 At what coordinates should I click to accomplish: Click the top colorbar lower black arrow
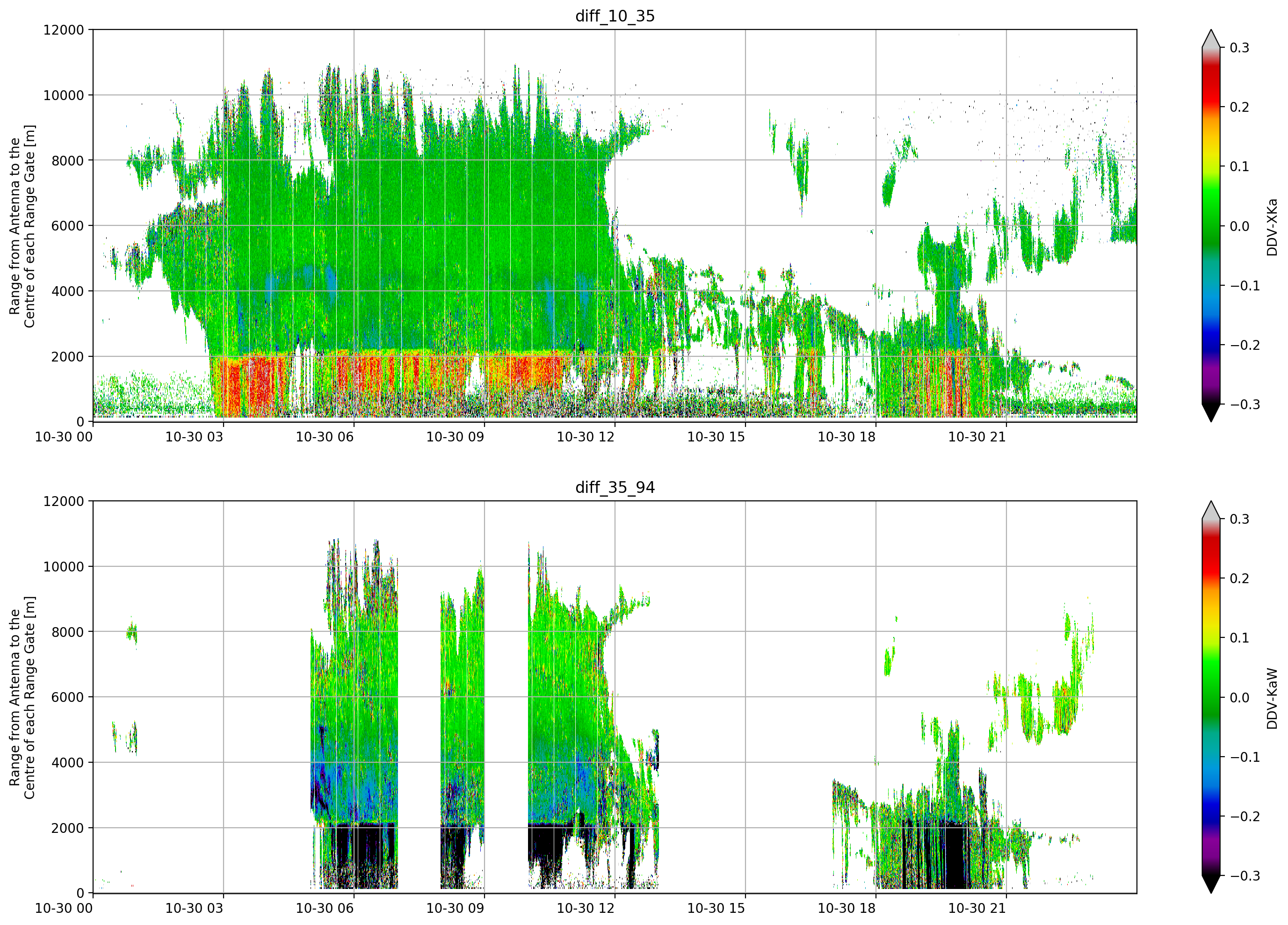tap(1211, 413)
